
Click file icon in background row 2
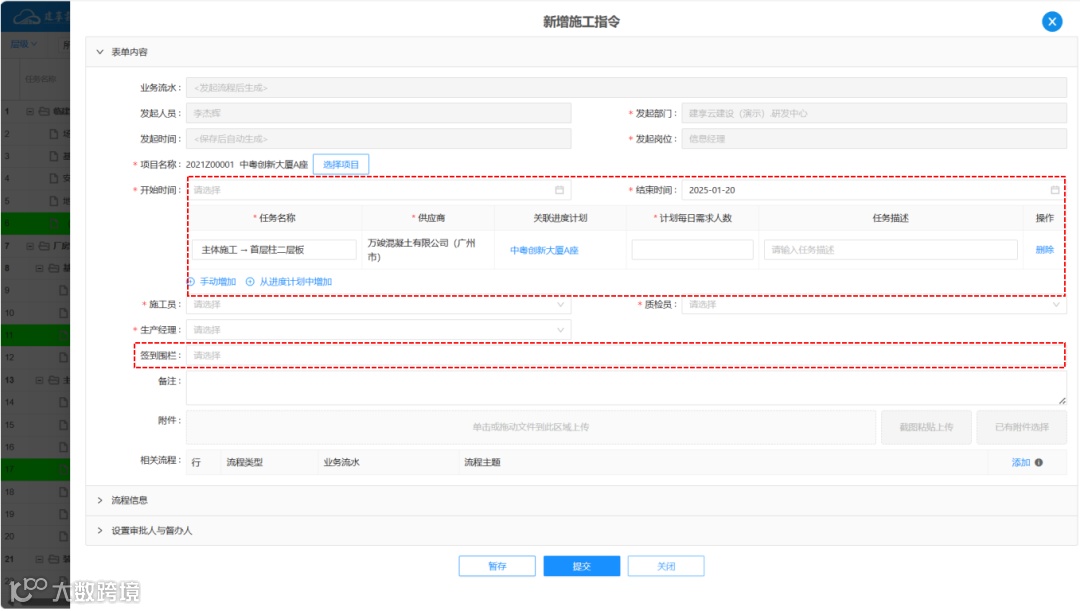(x=54, y=134)
